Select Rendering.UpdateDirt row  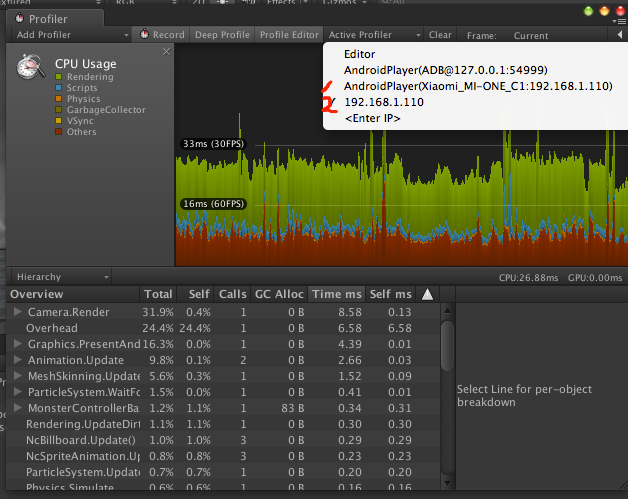click(x=223, y=424)
